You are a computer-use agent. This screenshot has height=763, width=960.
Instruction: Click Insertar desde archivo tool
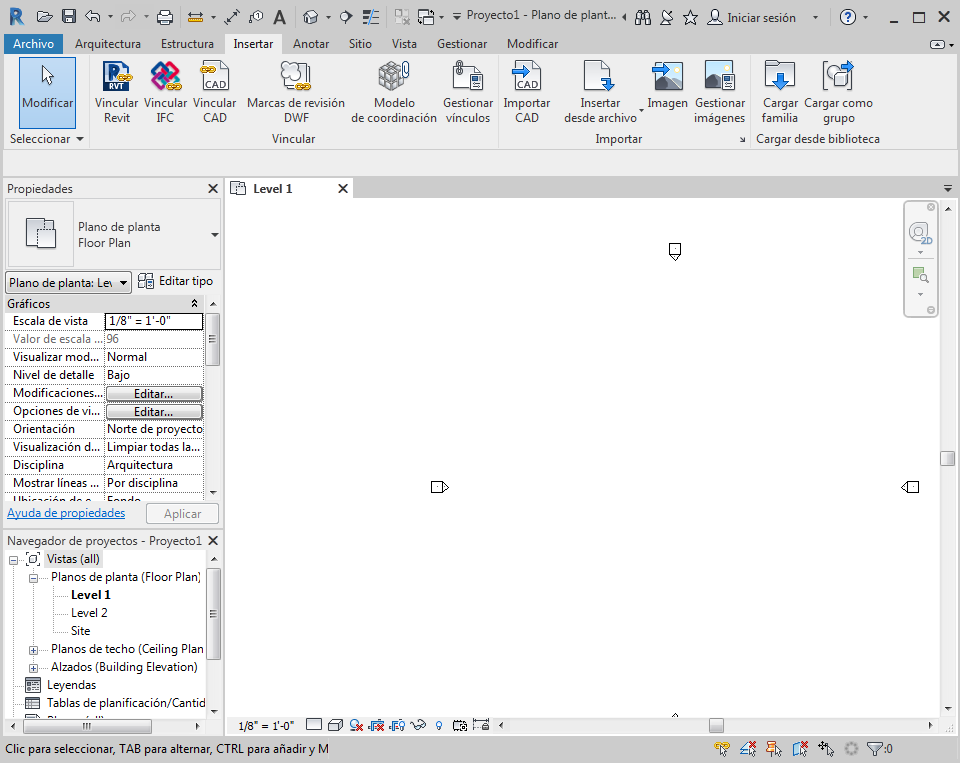click(600, 92)
